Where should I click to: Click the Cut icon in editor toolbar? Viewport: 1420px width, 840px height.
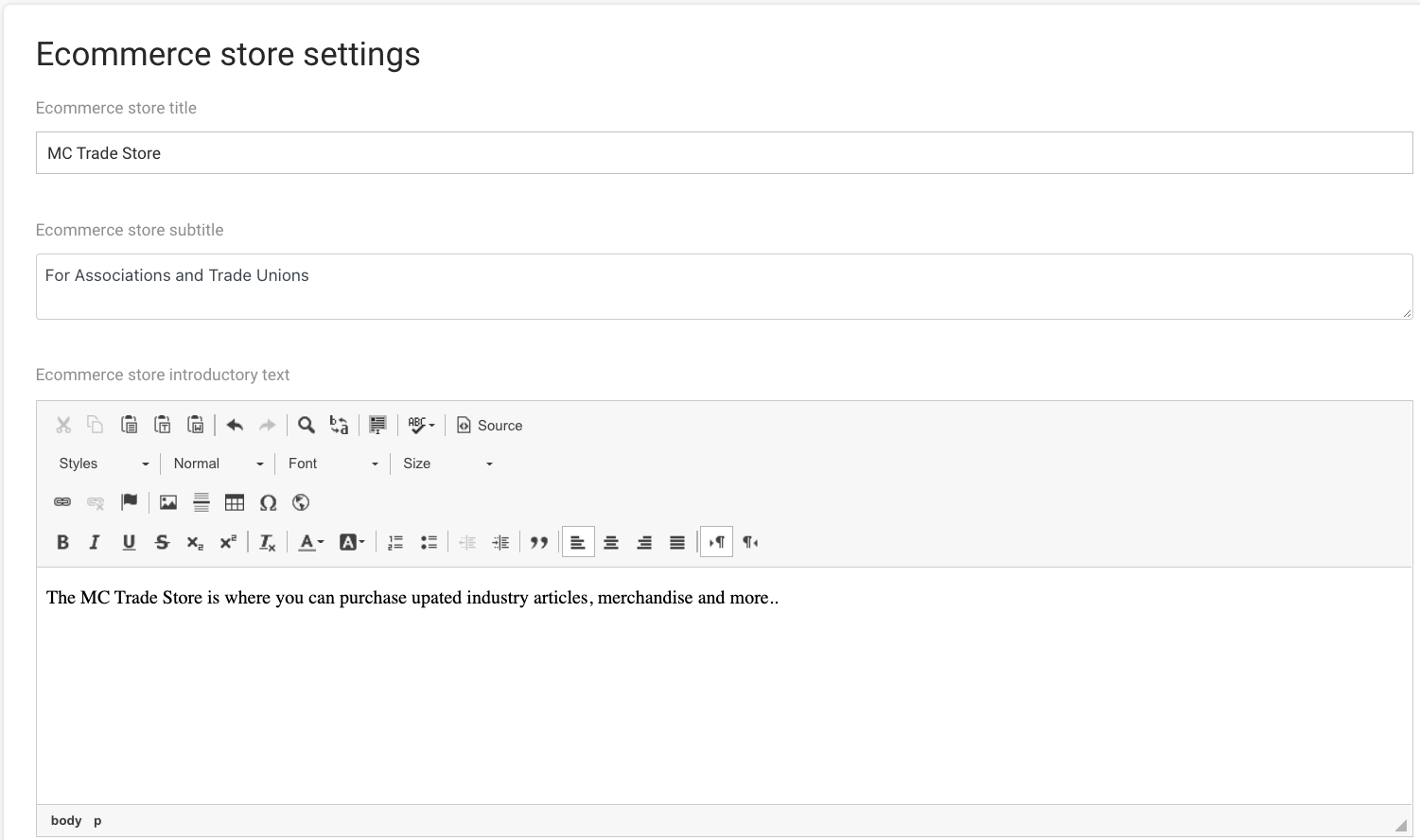pos(63,426)
